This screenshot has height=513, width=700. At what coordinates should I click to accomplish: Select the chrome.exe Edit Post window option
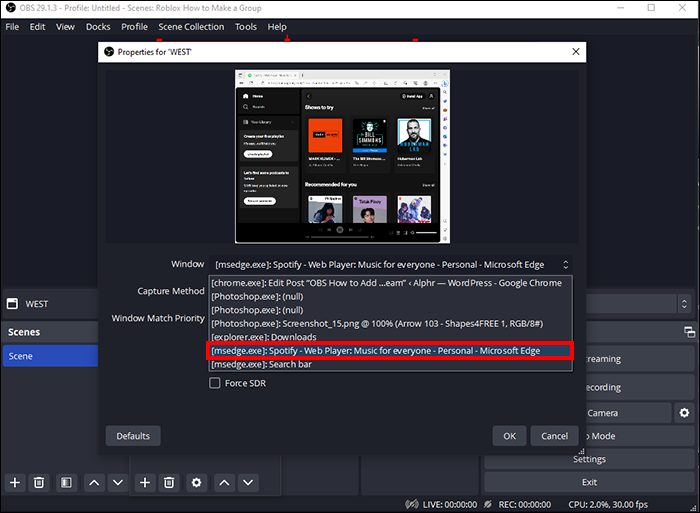click(390, 283)
